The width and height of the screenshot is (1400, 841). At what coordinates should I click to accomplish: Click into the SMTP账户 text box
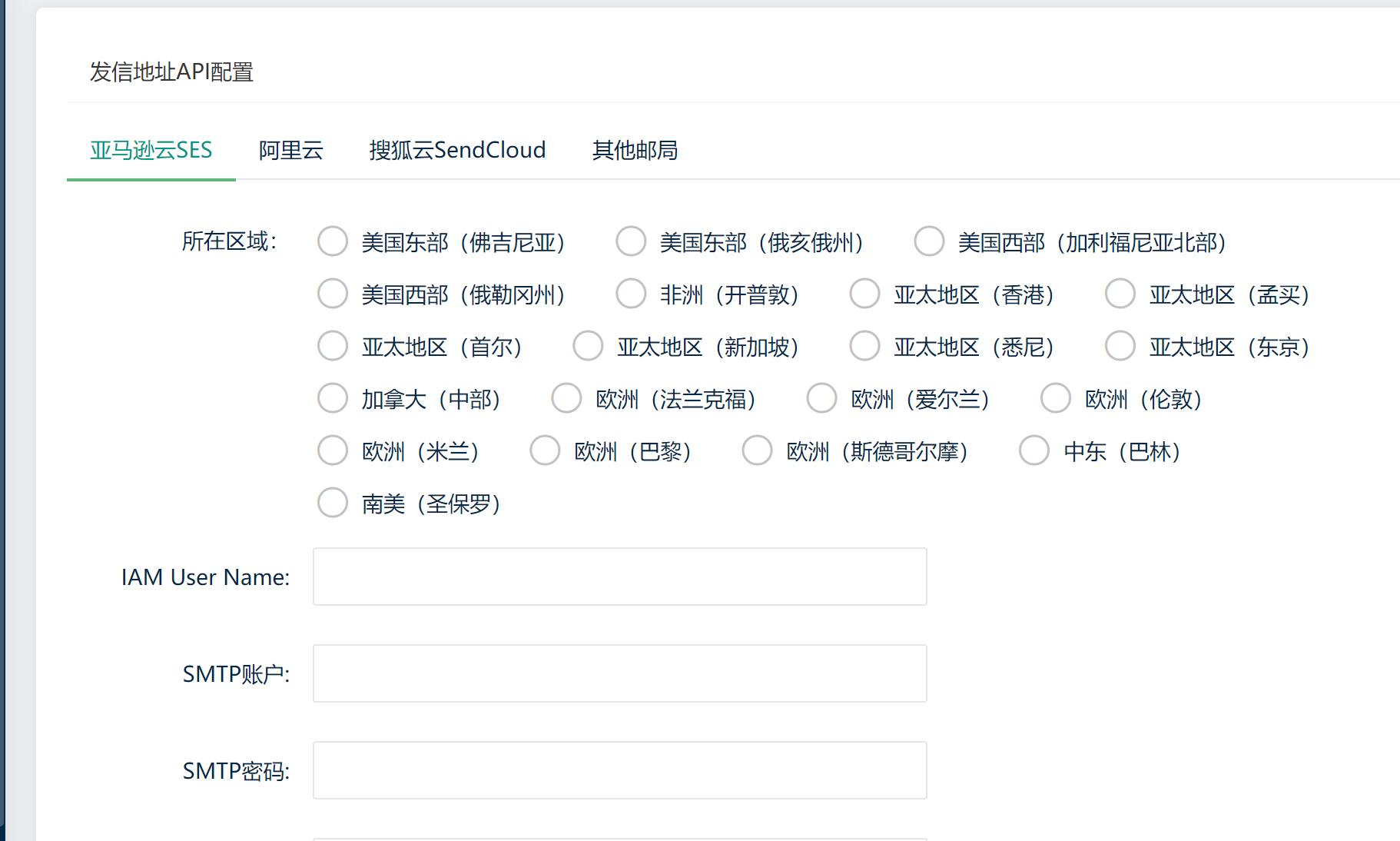[619, 673]
